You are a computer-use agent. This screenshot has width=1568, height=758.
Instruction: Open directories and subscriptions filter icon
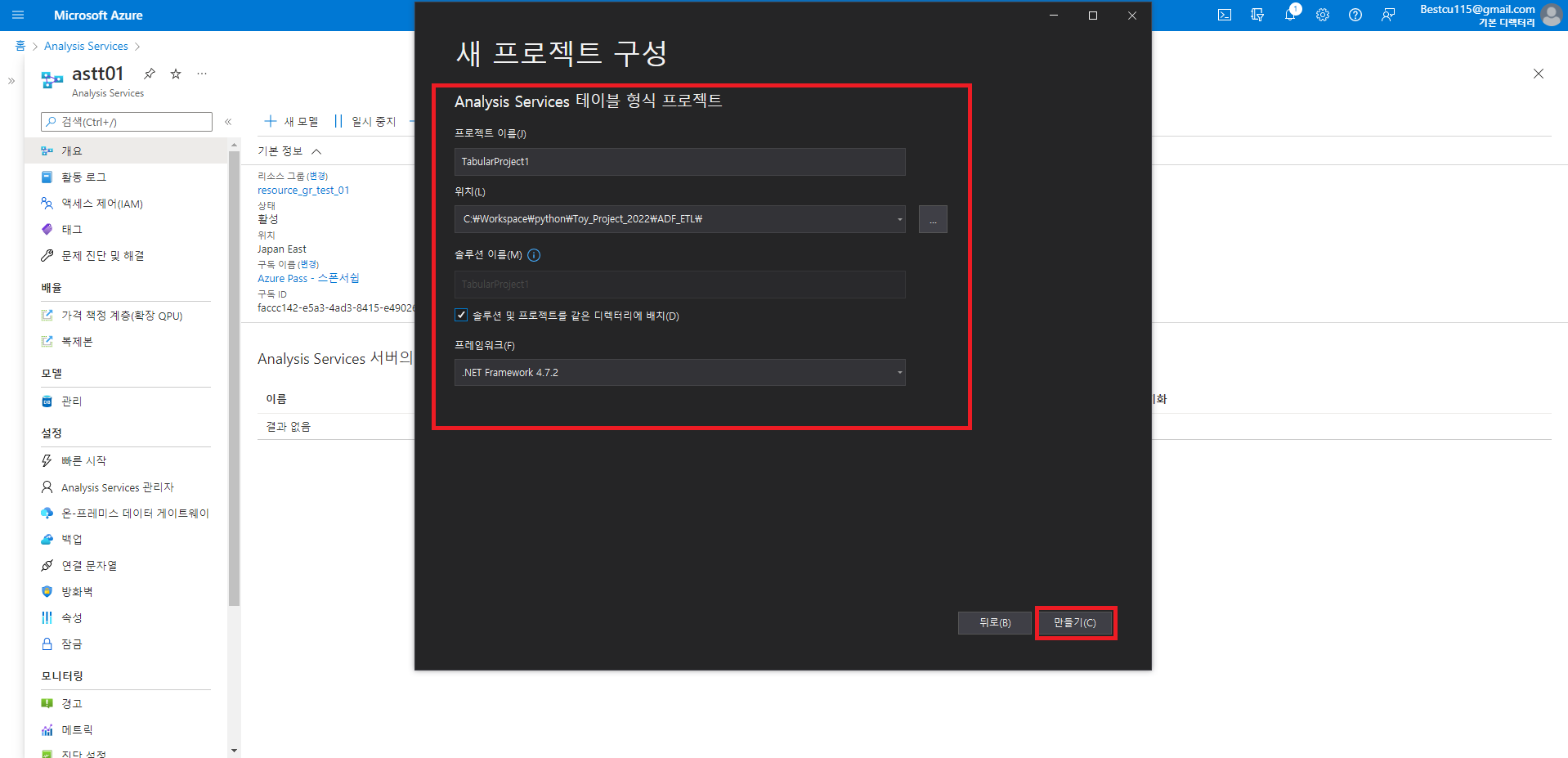1257,15
